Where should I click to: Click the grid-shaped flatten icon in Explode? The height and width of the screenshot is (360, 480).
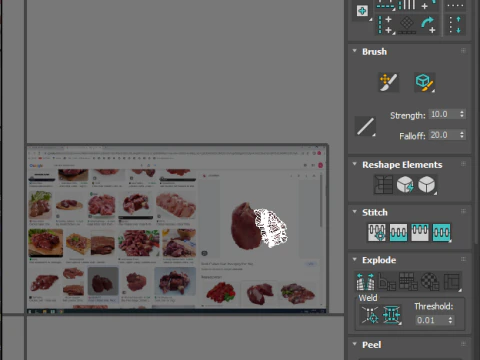[x=408, y=281]
